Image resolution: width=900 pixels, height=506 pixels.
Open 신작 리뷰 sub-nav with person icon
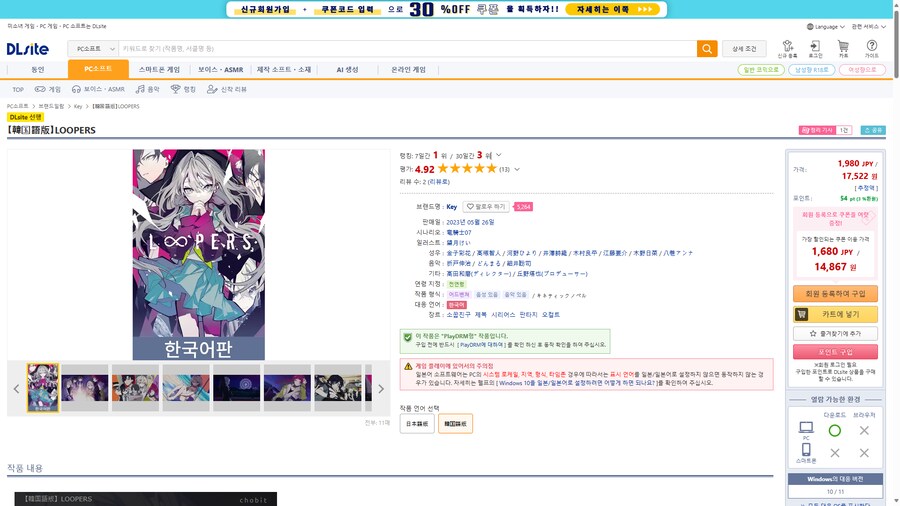tap(227, 89)
